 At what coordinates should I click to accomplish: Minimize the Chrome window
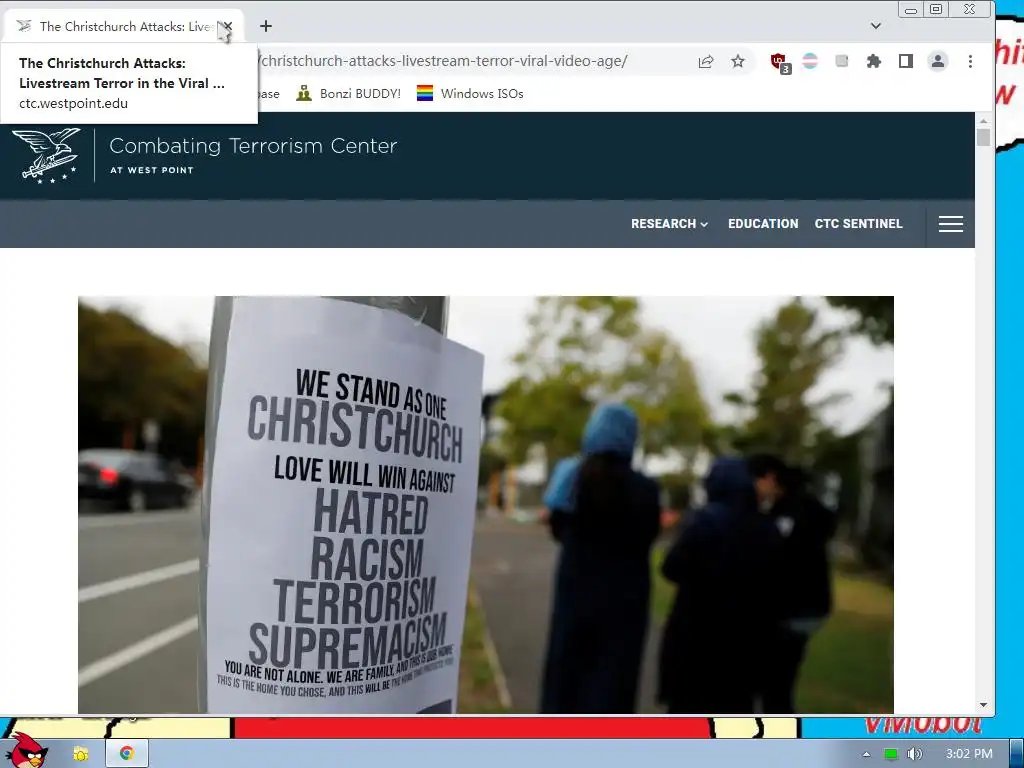910,10
